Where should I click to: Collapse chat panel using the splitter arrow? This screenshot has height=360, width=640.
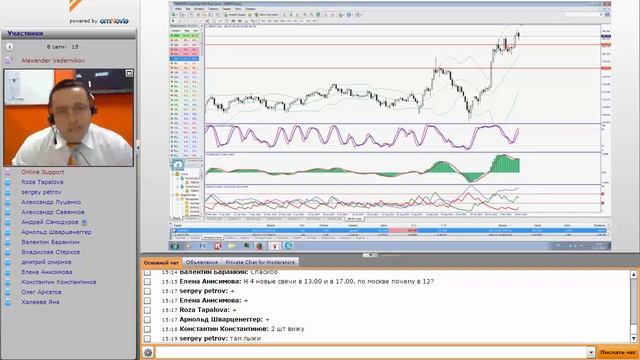pyautogui.click(x=370, y=255)
